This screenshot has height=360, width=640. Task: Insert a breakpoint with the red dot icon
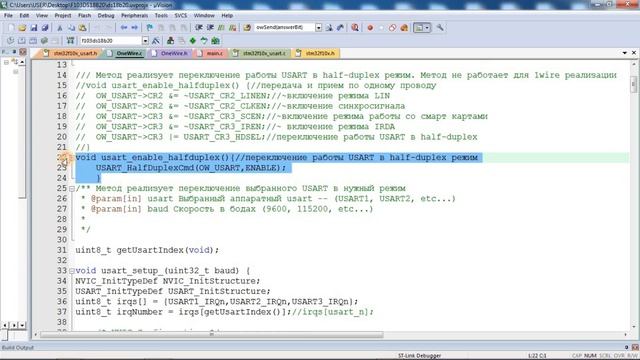coord(370,28)
